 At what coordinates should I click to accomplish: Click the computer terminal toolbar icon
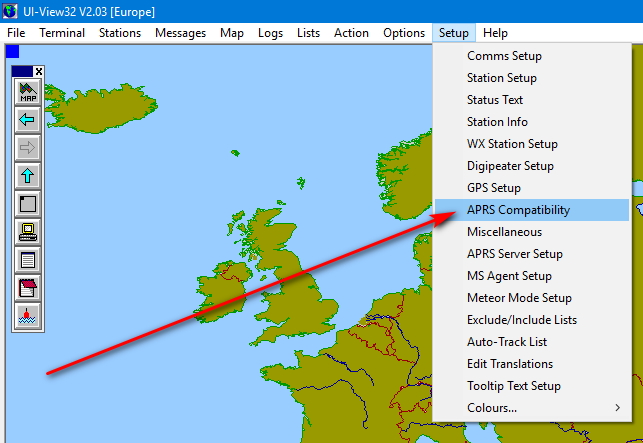pyautogui.click(x=28, y=233)
